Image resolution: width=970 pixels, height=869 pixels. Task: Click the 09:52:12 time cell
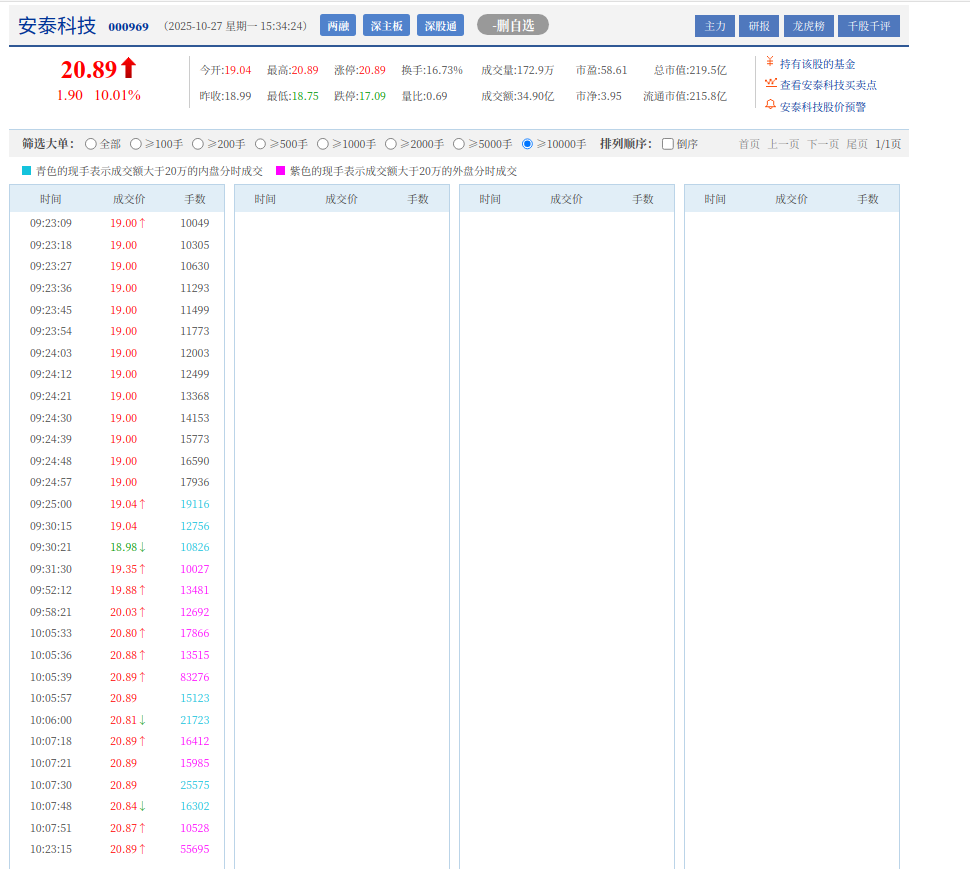click(51, 590)
